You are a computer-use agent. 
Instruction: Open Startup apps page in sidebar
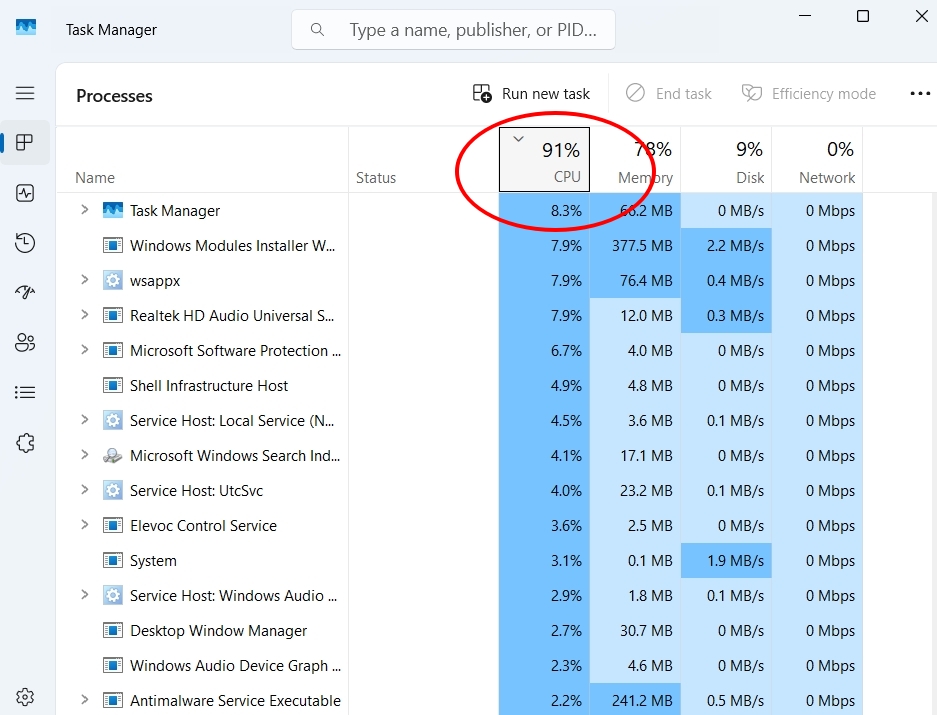point(25,293)
